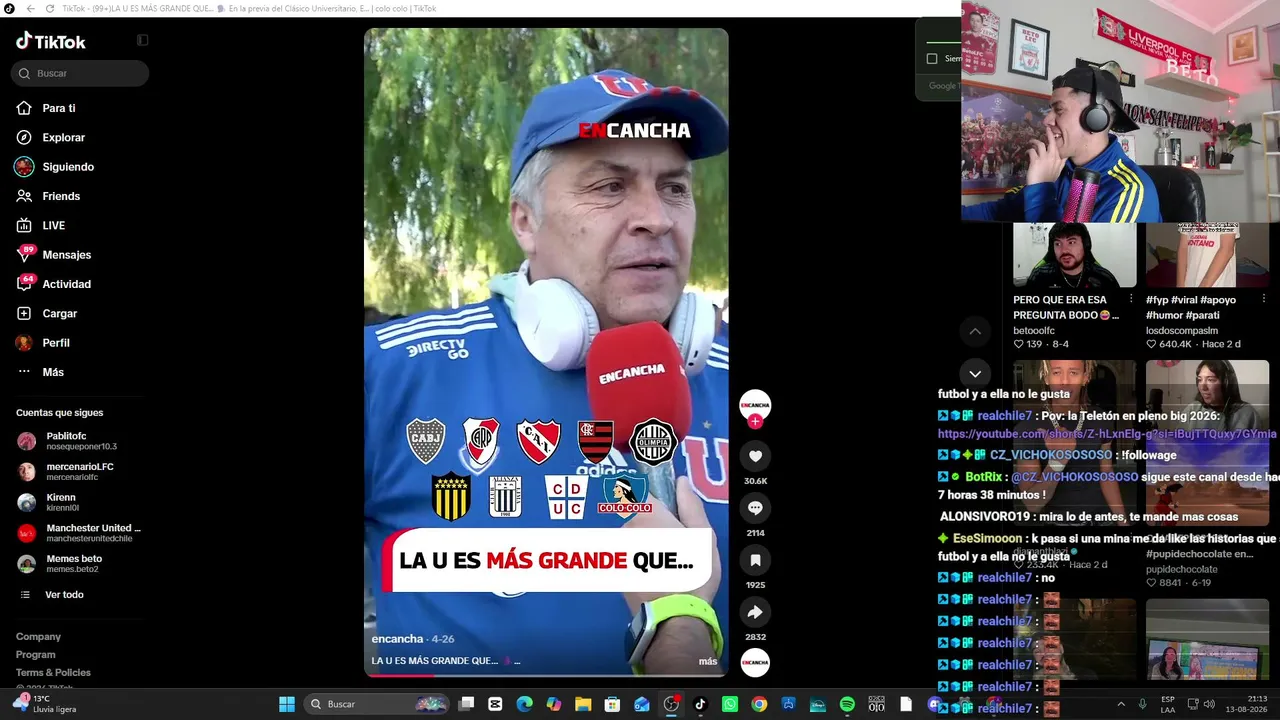The image size is (1280, 720).
Task: Go to the Siguiendo feed
Action: [x=55, y=167]
